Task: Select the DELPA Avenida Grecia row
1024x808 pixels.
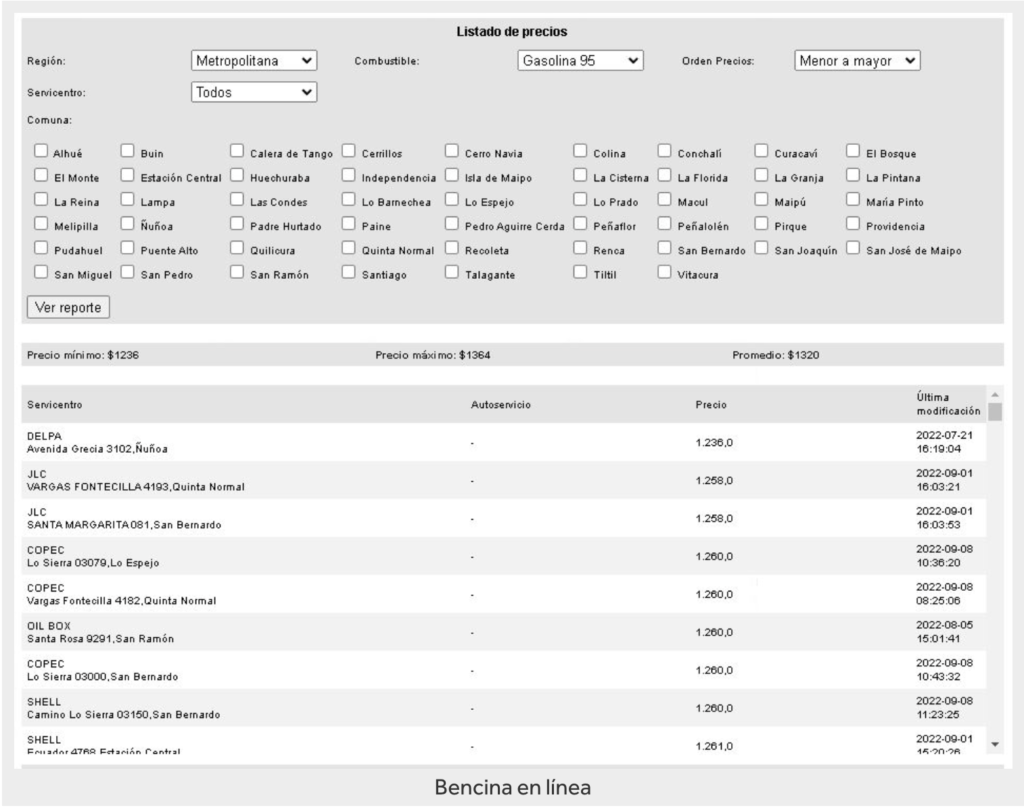Action: pos(504,442)
